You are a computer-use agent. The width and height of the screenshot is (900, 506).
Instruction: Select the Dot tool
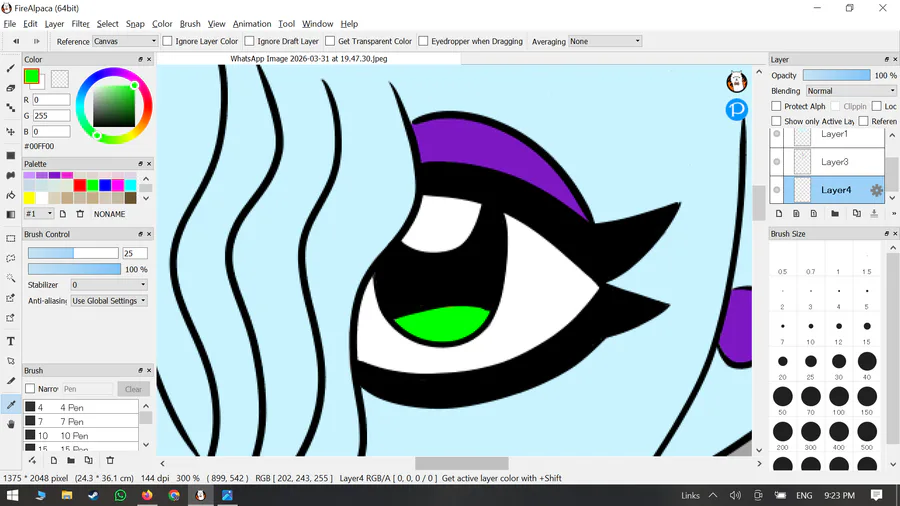coord(10,107)
